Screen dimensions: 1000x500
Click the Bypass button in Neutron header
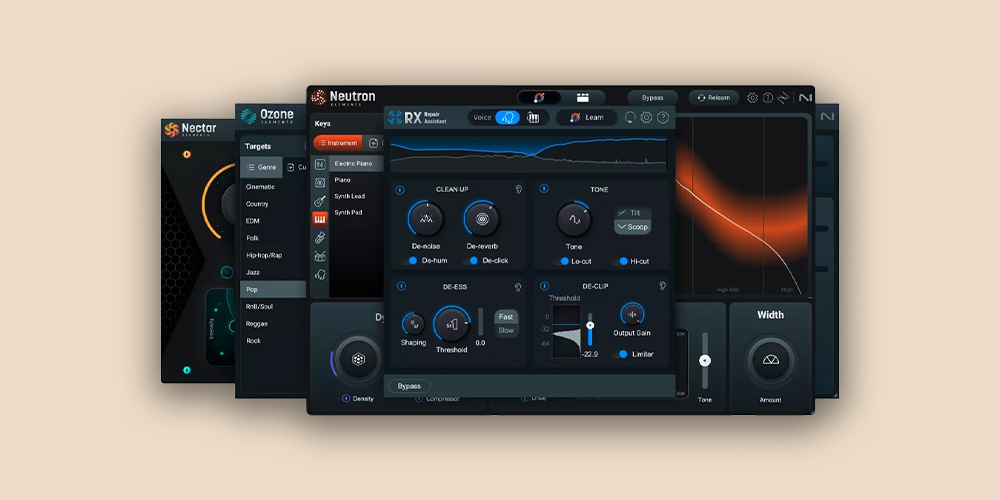(x=652, y=98)
